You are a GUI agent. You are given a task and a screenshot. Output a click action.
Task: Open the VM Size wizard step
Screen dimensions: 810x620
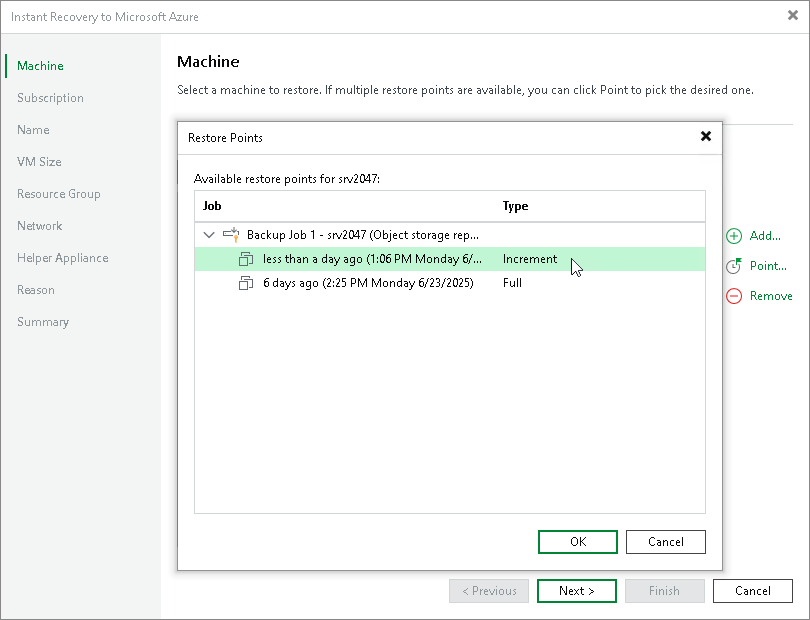click(x=39, y=162)
